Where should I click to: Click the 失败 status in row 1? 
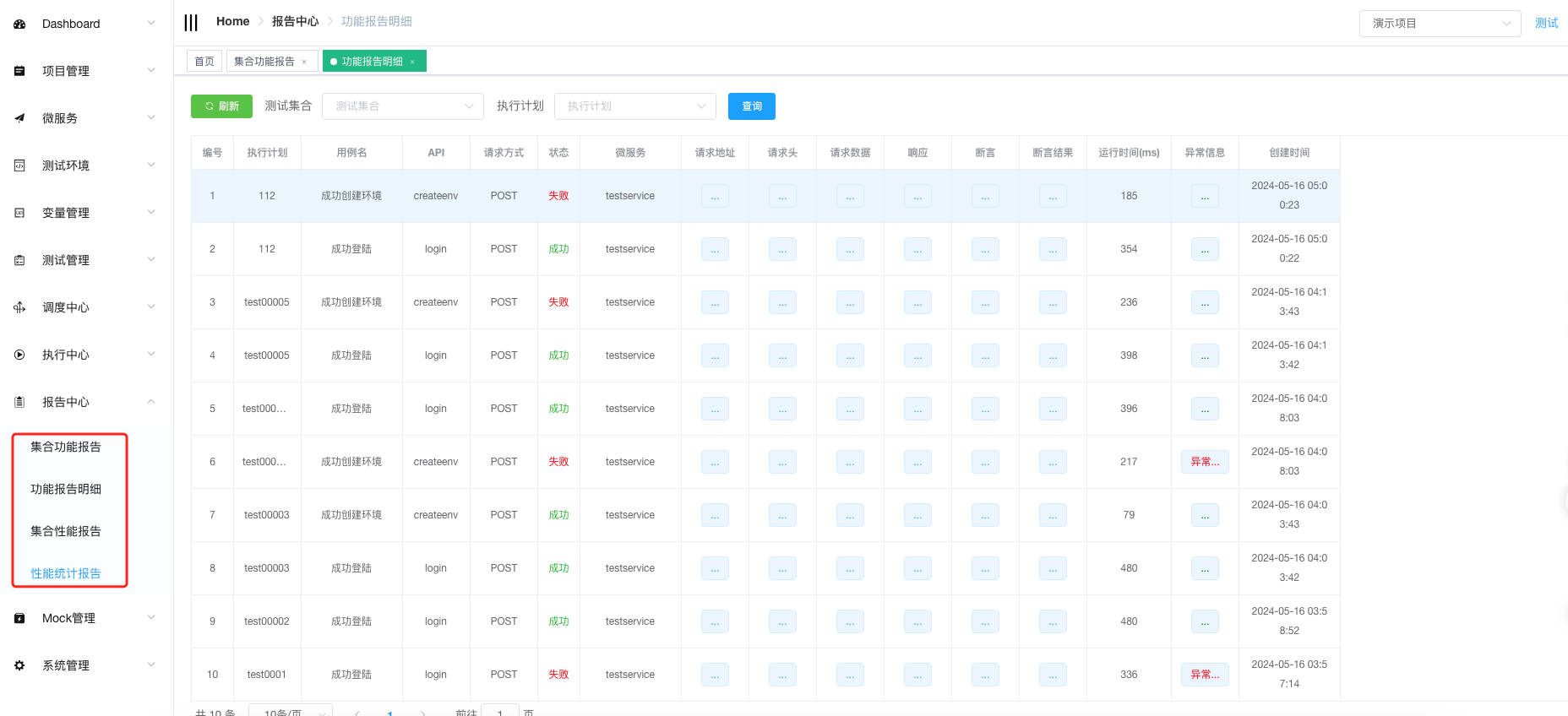pos(558,196)
